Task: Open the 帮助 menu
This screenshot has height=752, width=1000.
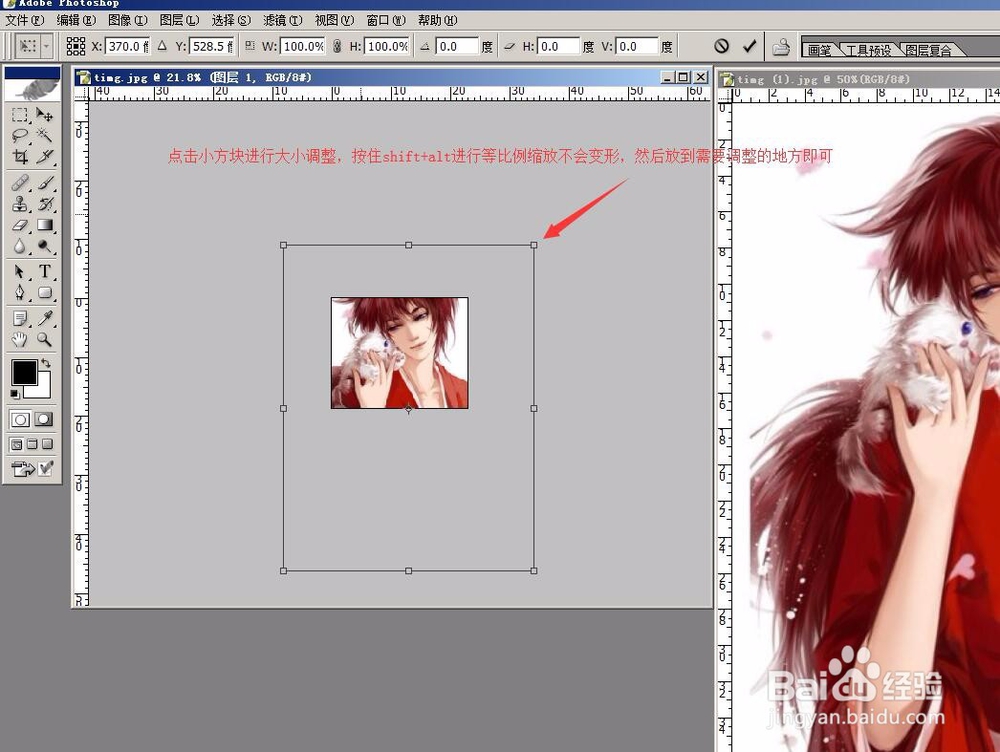Action: point(438,20)
